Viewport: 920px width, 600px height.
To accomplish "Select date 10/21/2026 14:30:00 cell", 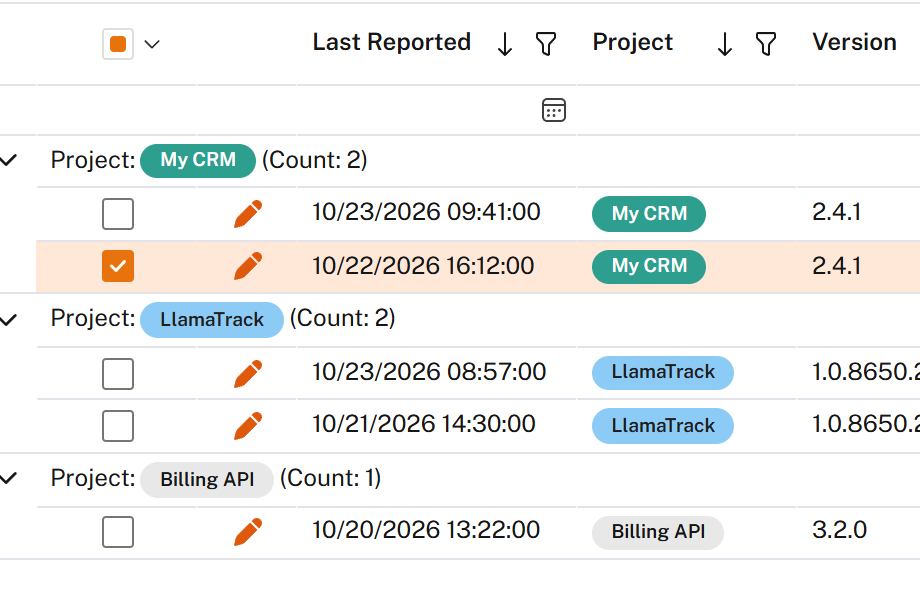I will click(x=424, y=425).
